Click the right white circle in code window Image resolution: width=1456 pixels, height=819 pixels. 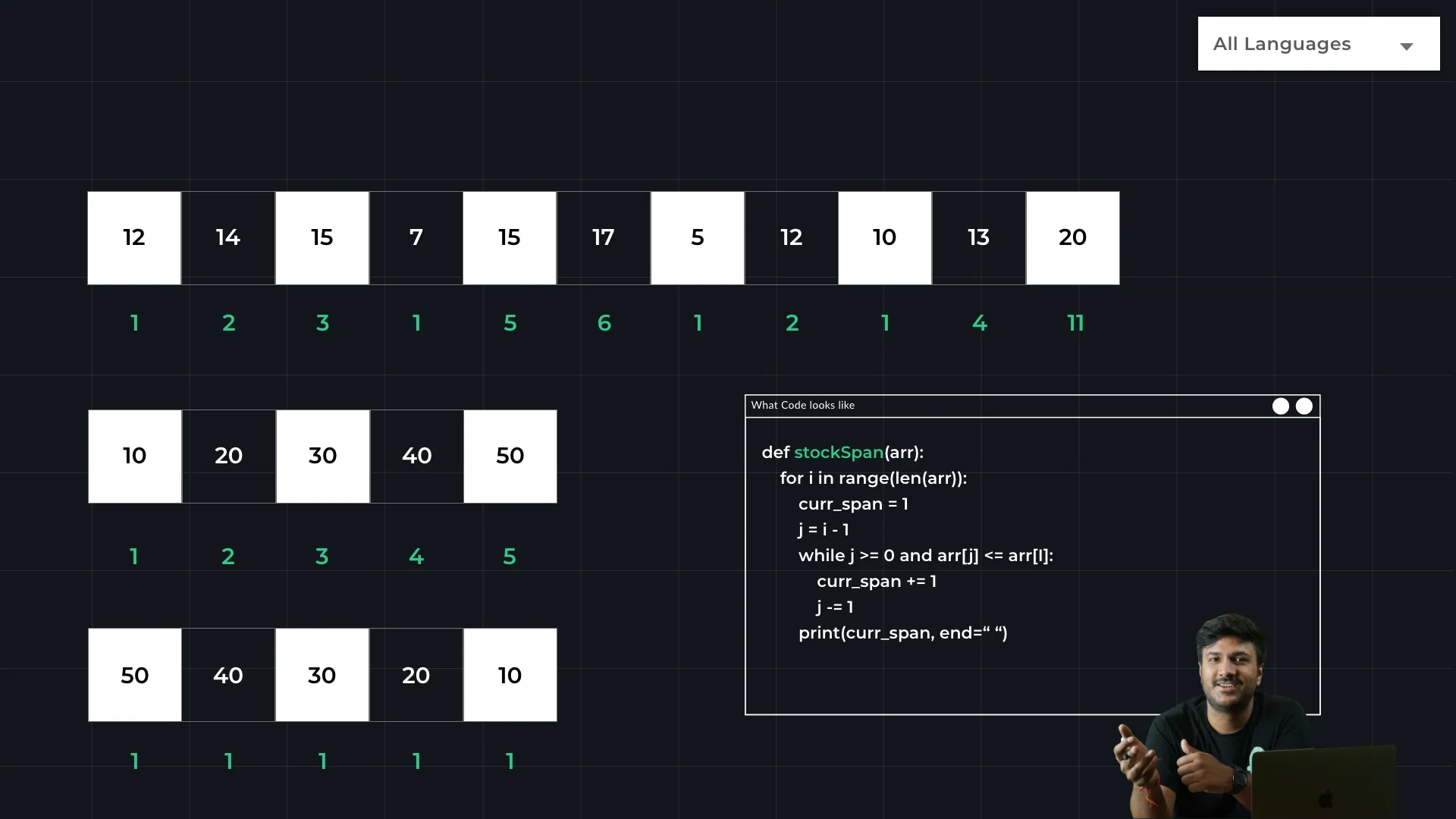tap(1304, 406)
